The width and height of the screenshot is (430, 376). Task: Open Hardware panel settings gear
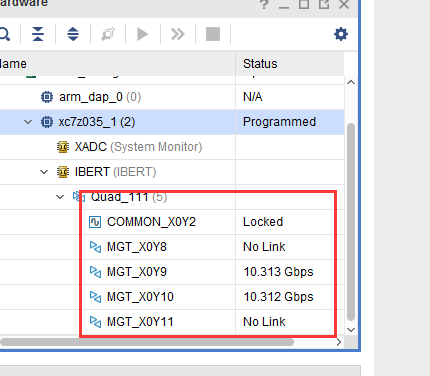tap(341, 34)
